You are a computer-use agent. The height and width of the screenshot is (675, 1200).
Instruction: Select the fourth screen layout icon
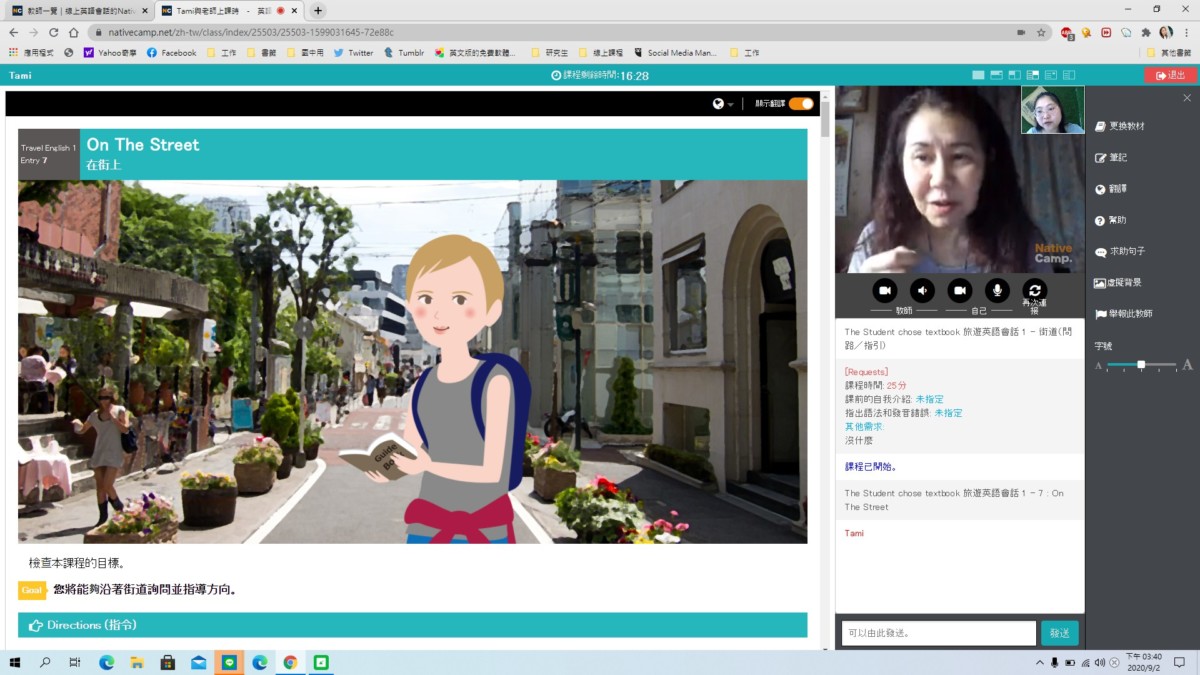pyautogui.click(x=1032, y=75)
